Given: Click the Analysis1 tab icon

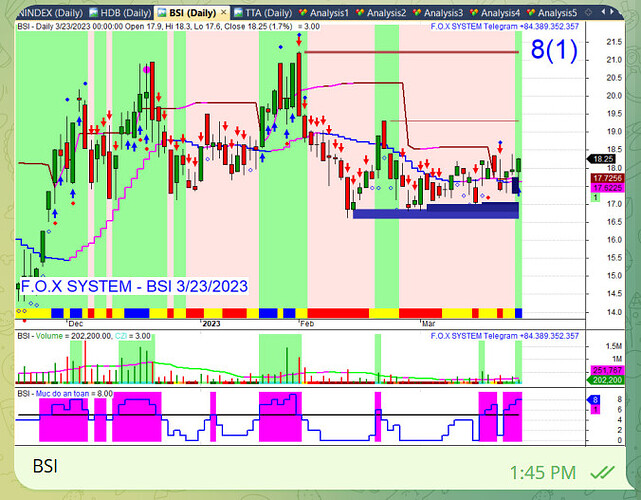Looking at the screenshot, I should 303,13.
